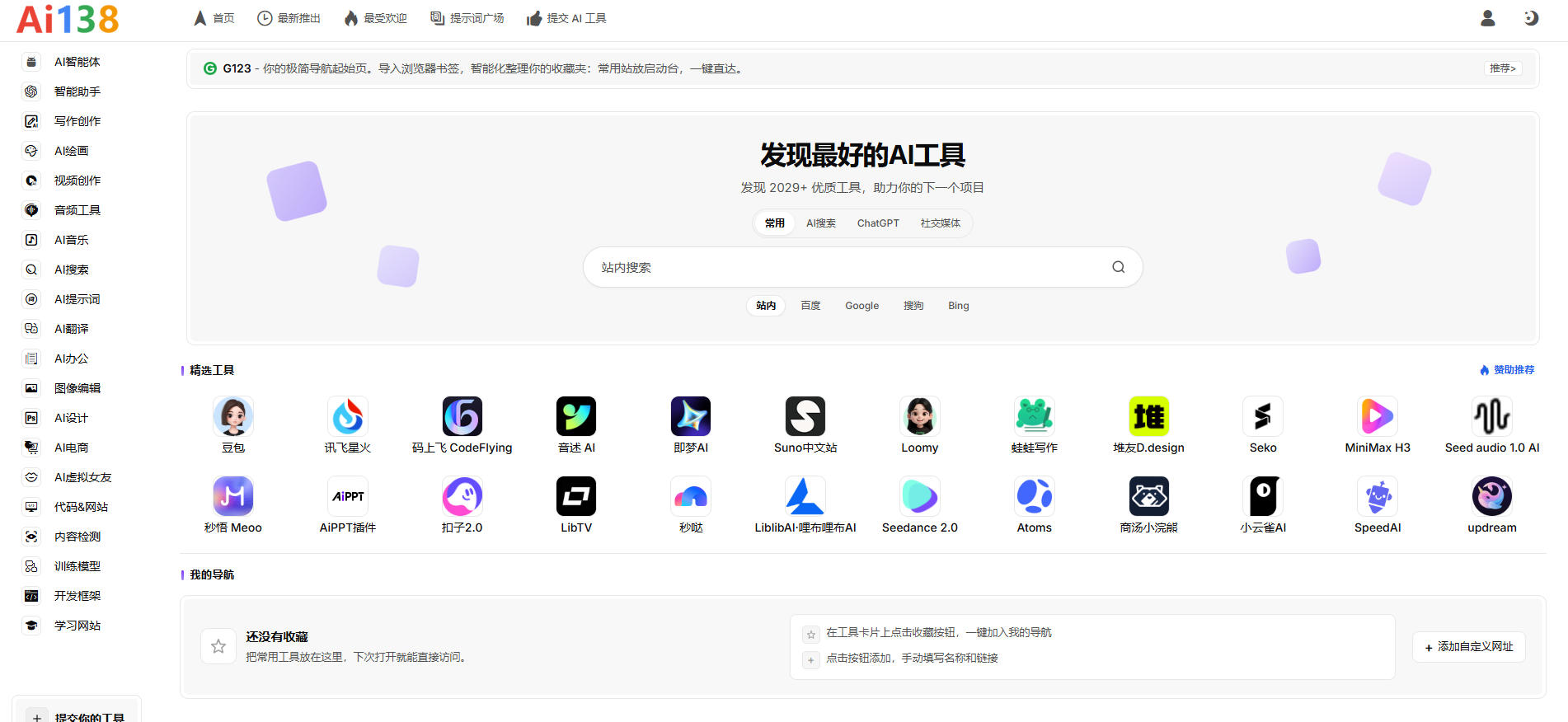Select Google search engine option
This screenshot has height=722, width=1568.
(x=862, y=306)
